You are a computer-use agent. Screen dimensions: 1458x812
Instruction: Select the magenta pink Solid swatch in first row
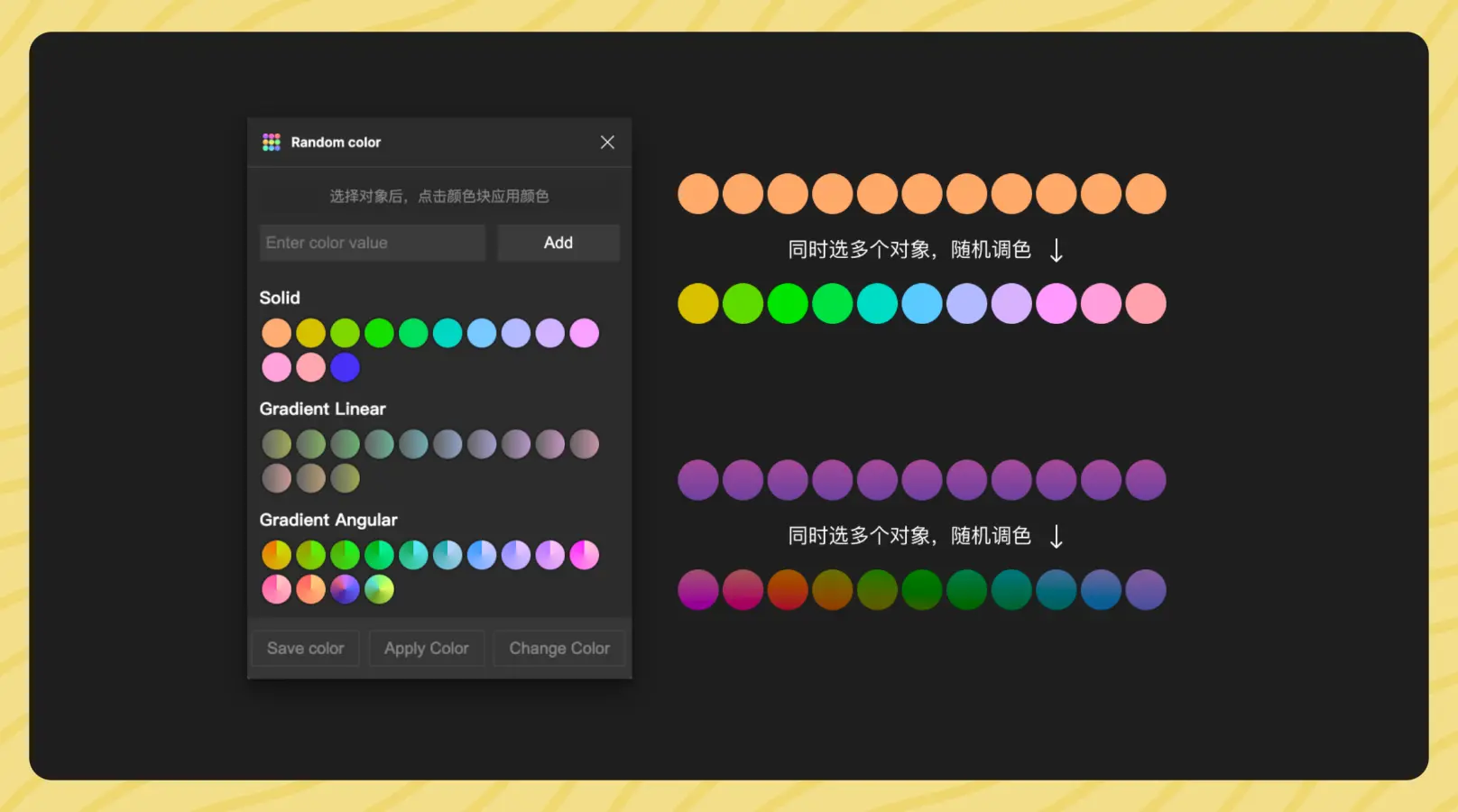click(584, 333)
